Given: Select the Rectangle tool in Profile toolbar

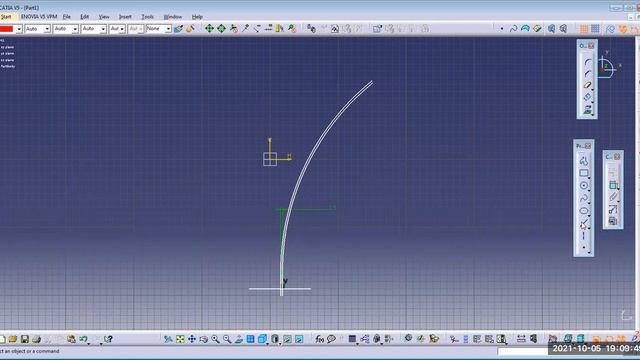Looking at the screenshot, I should point(584,173).
